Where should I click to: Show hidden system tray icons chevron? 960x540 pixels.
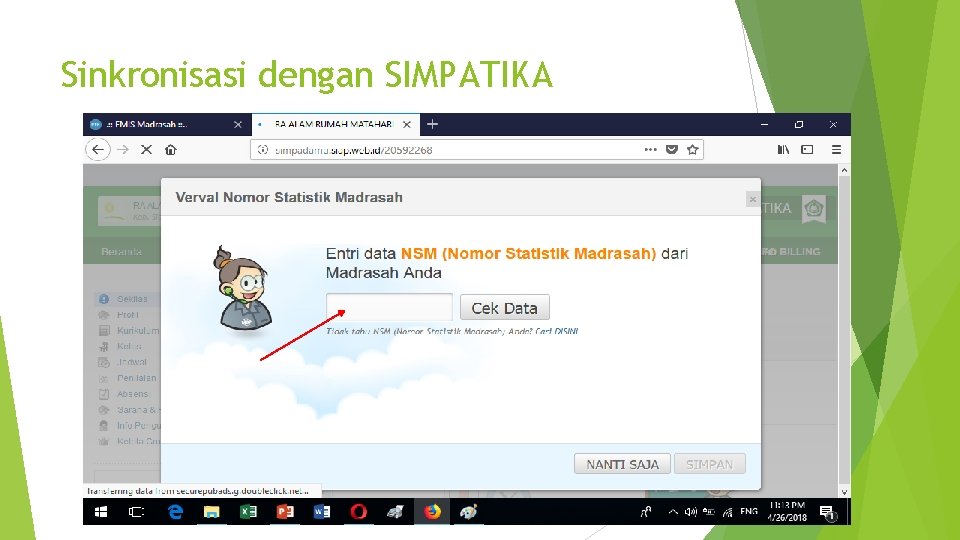click(673, 512)
